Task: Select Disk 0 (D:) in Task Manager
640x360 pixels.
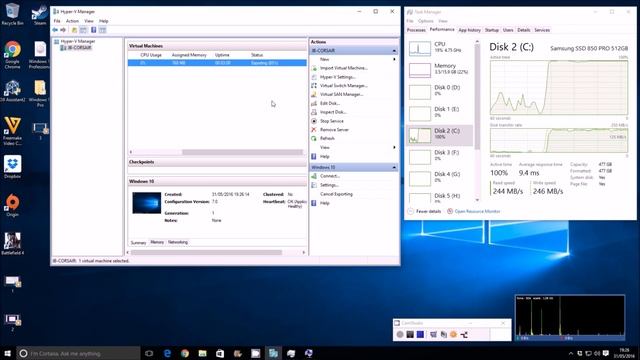Action: 440,91
